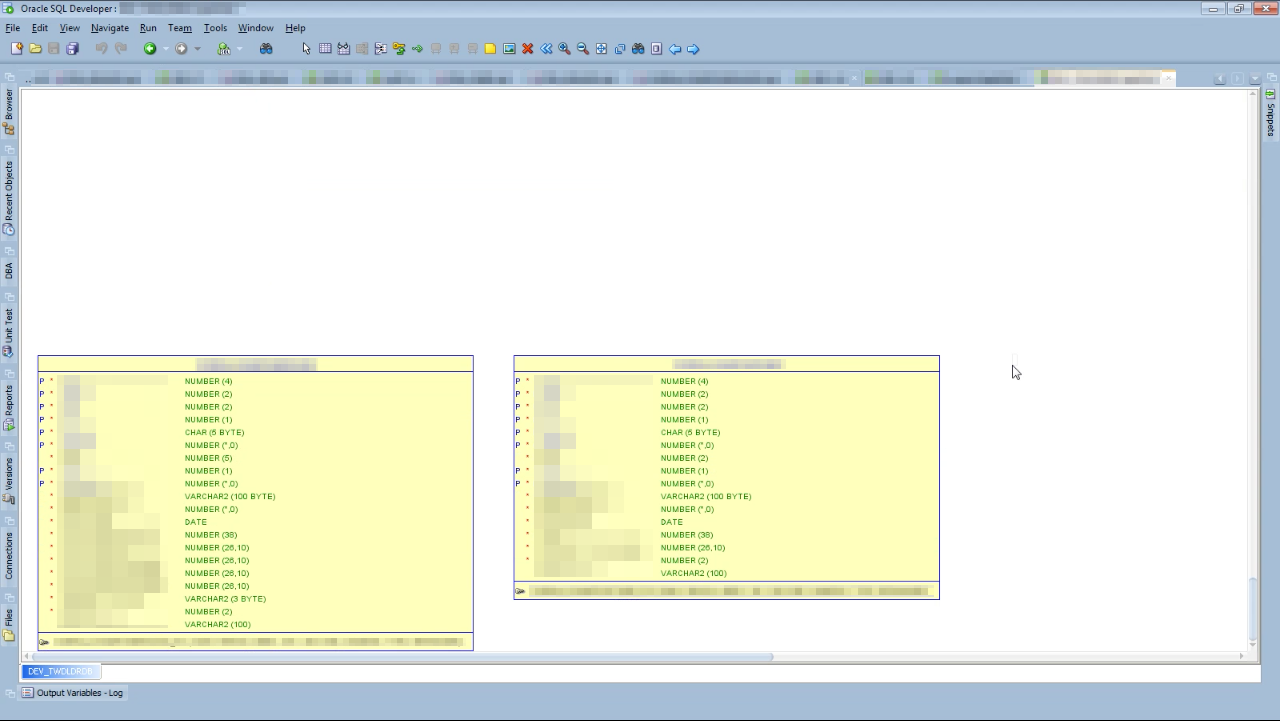Image resolution: width=1280 pixels, height=721 pixels.
Task: Expand the DBA side panel
Action: click(x=9, y=271)
